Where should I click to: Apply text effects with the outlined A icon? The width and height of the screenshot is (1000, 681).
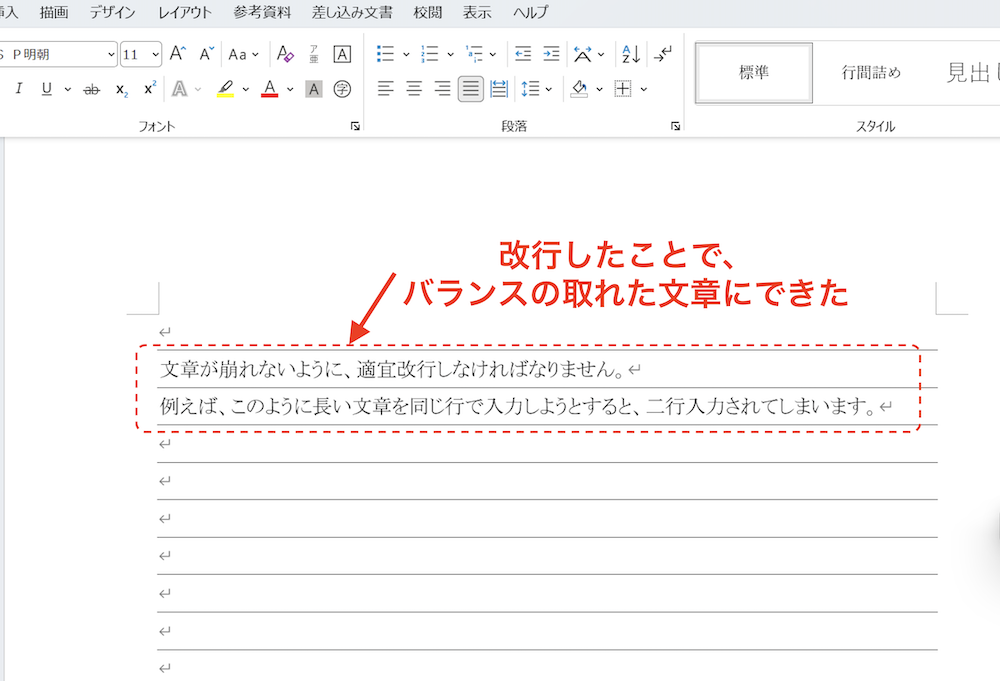[x=180, y=89]
